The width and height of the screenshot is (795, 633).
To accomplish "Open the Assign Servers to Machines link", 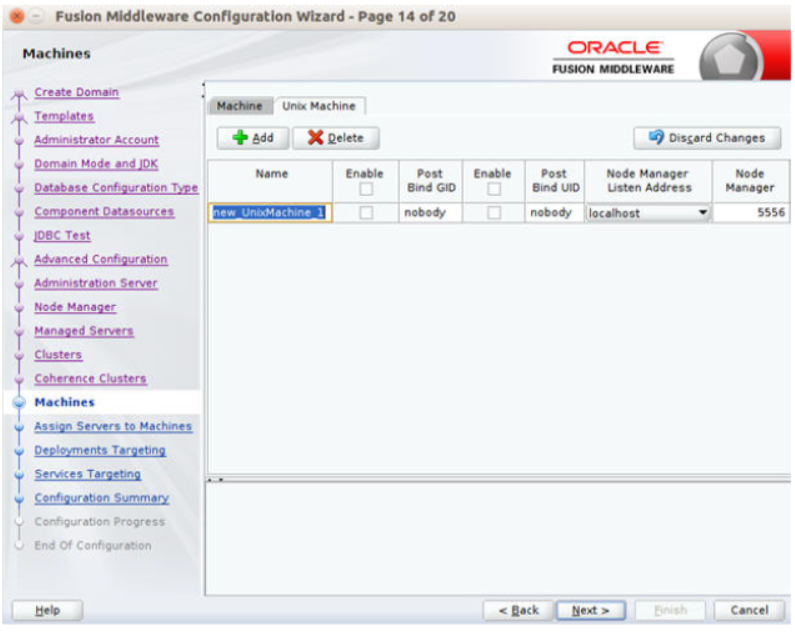I will click(113, 426).
